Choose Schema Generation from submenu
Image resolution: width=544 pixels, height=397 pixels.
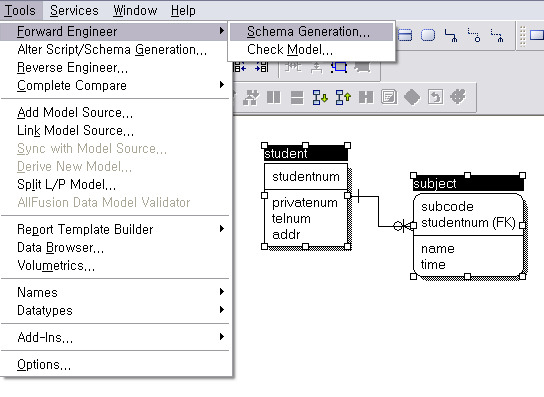[x=311, y=32]
